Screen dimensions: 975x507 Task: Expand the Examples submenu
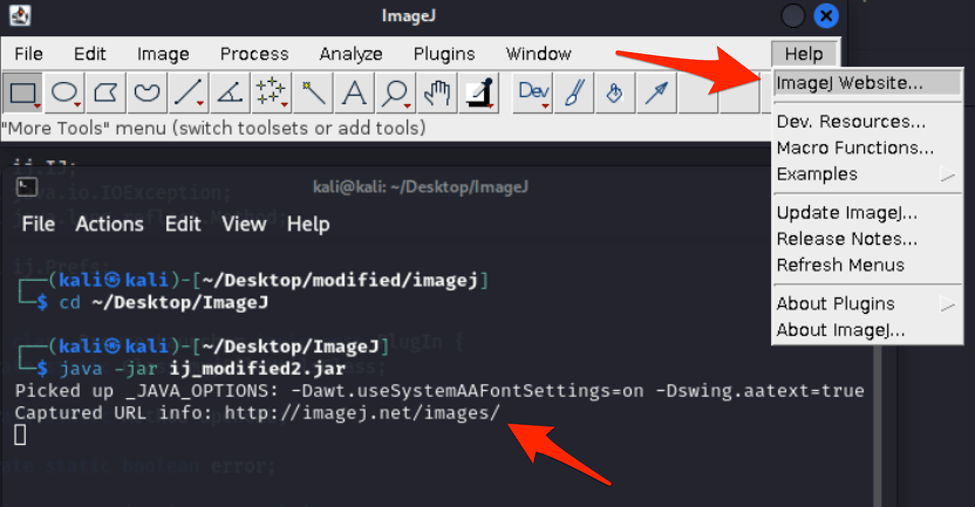coord(867,174)
